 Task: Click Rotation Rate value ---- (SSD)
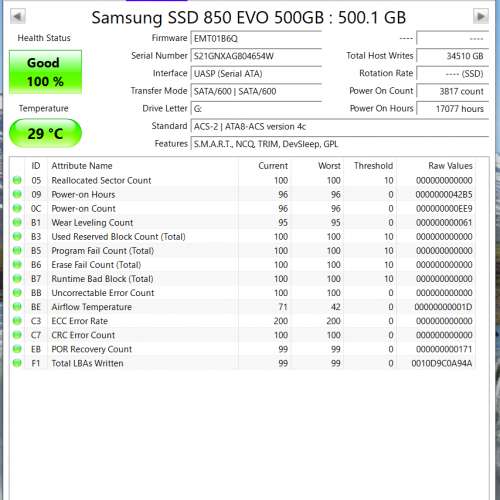click(453, 74)
